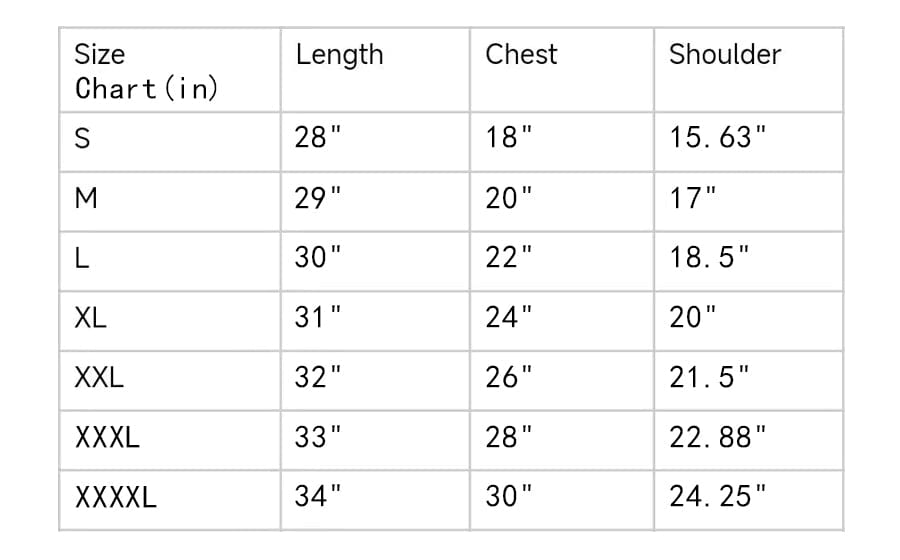Select the XL size row label

[x=91, y=319]
